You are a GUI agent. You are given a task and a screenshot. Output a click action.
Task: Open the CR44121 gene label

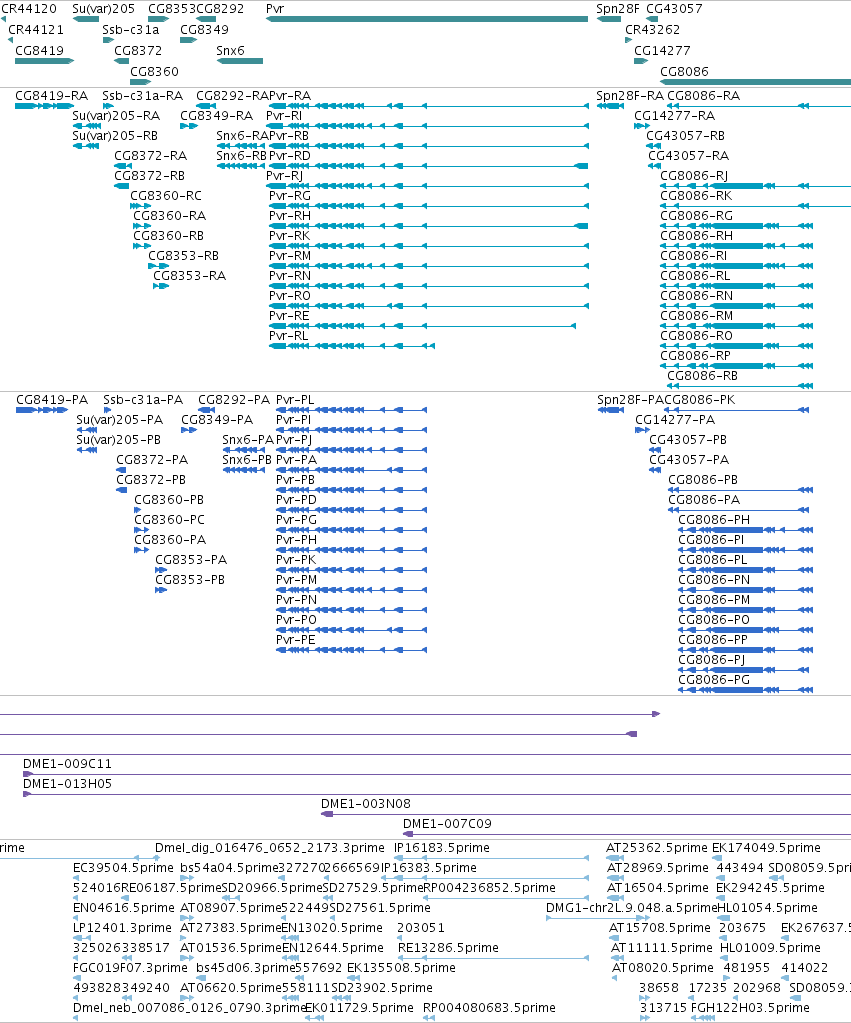pyautogui.click(x=36, y=30)
